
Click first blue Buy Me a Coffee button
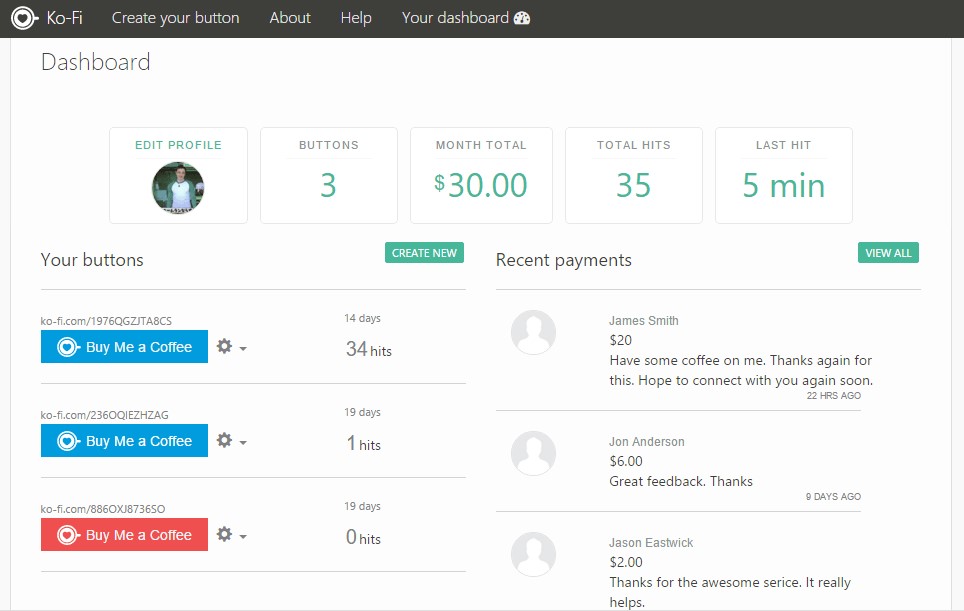click(124, 347)
